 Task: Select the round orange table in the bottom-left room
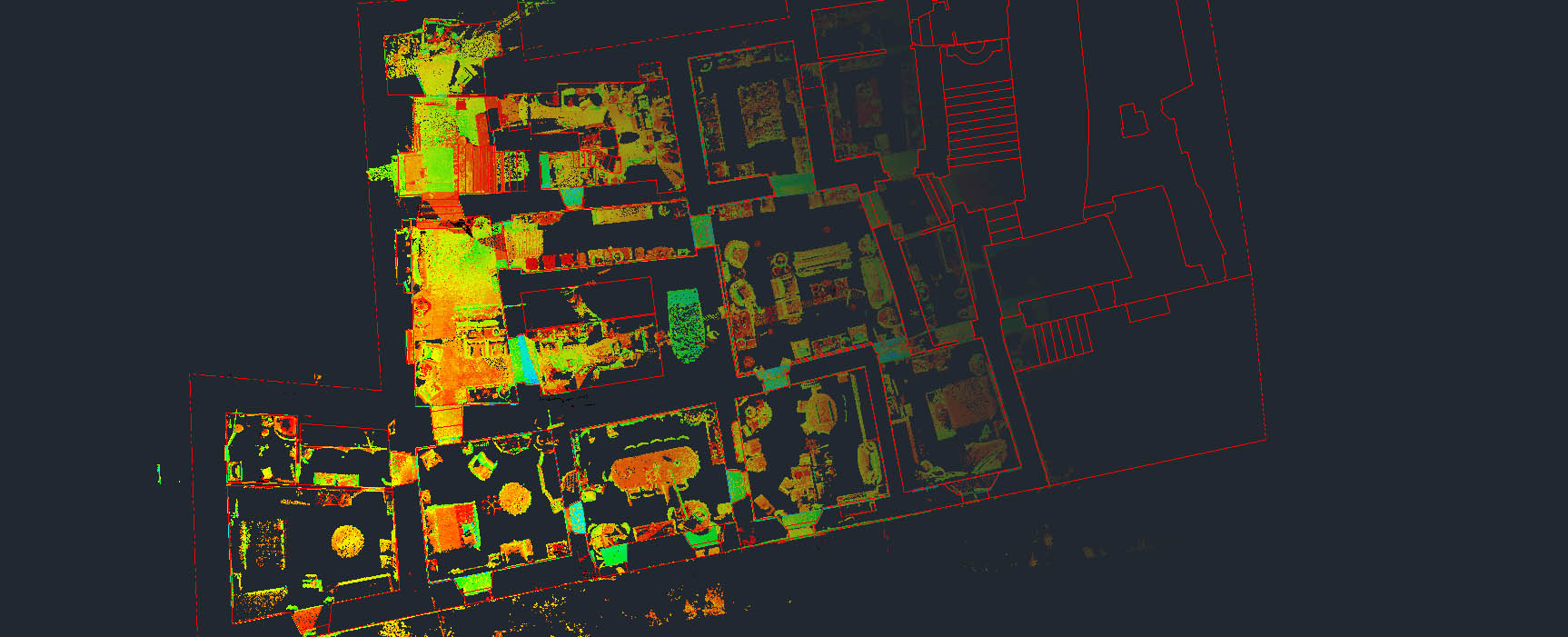[348, 542]
